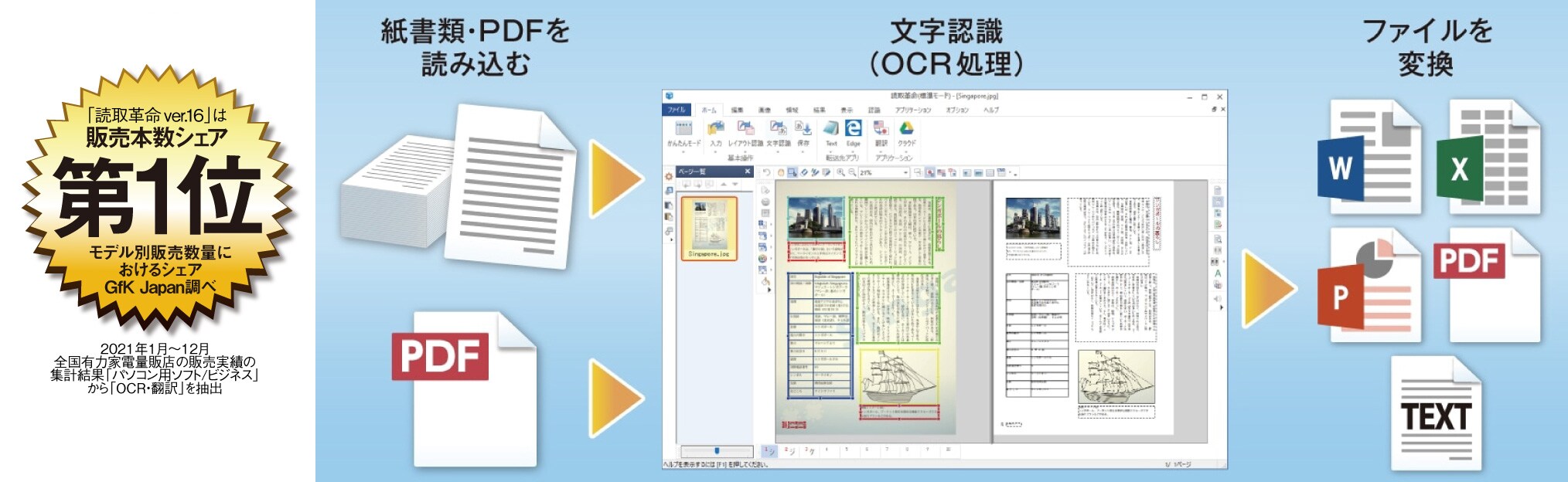Select the region selection rectangle tool

pos(793,173)
